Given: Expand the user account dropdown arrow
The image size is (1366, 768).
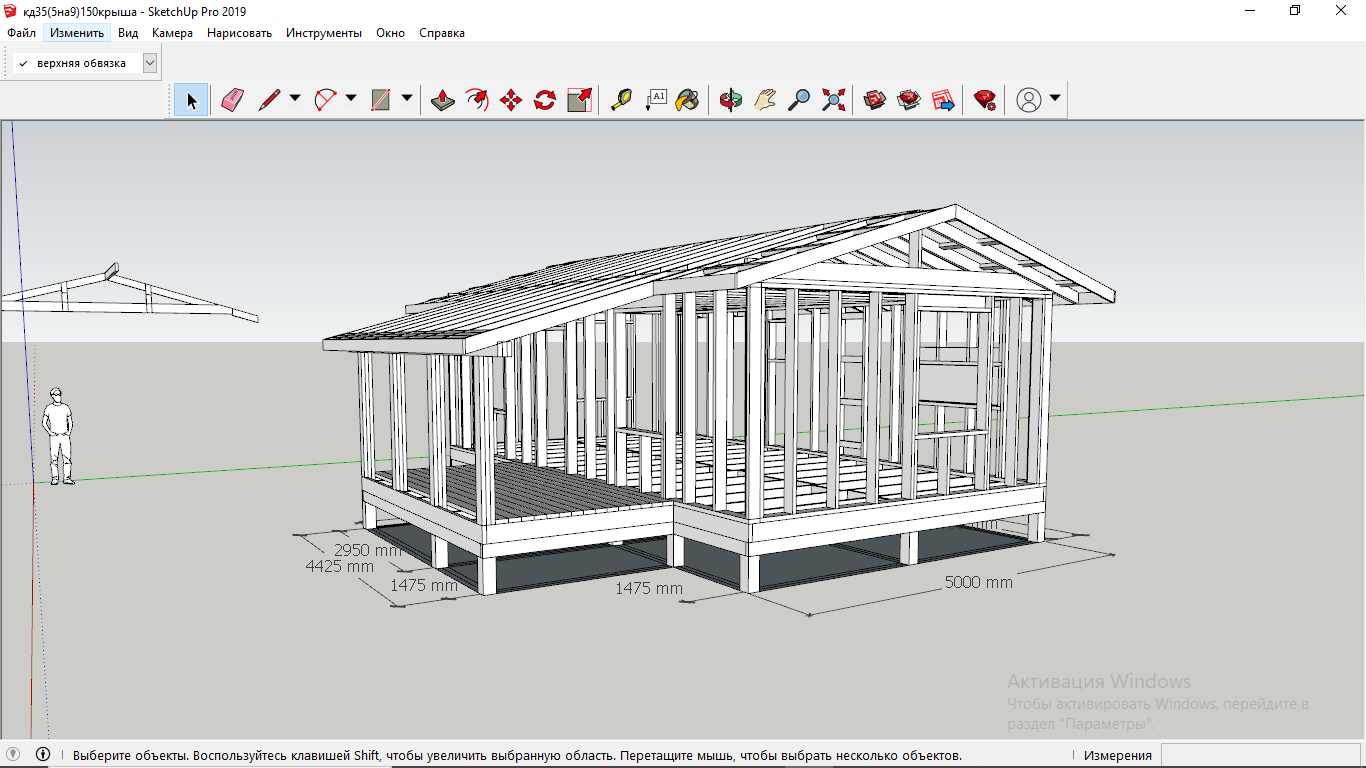Looking at the screenshot, I should pos(1054,98).
